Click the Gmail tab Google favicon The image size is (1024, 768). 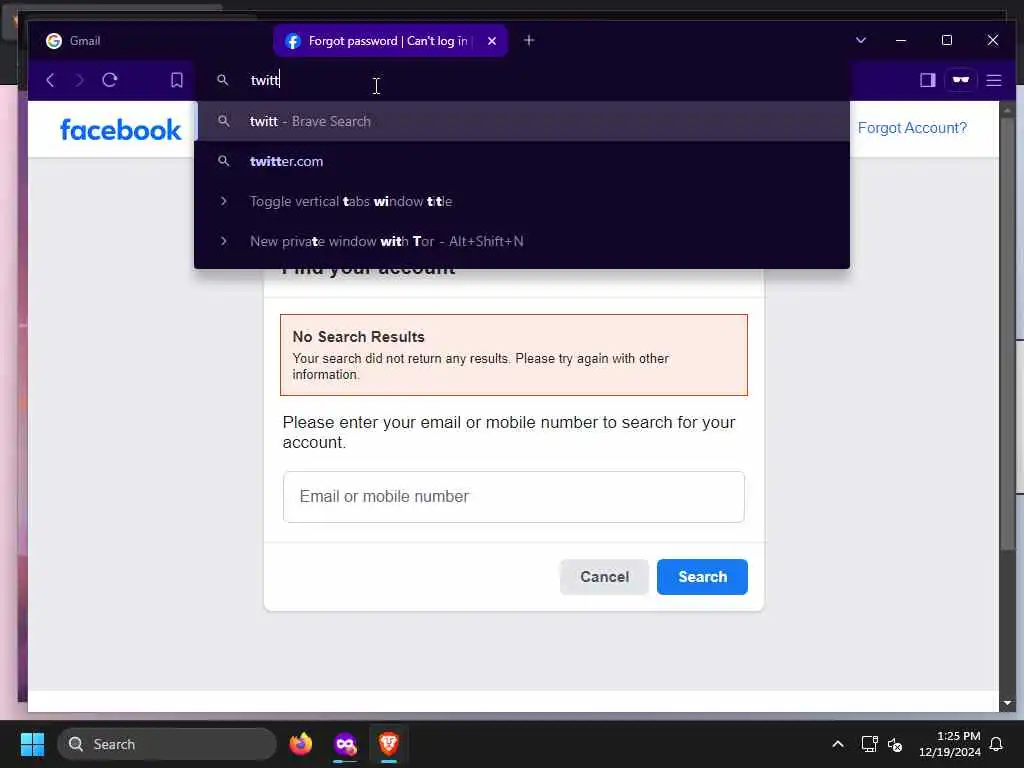pyautogui.click(x=54, y=40)
